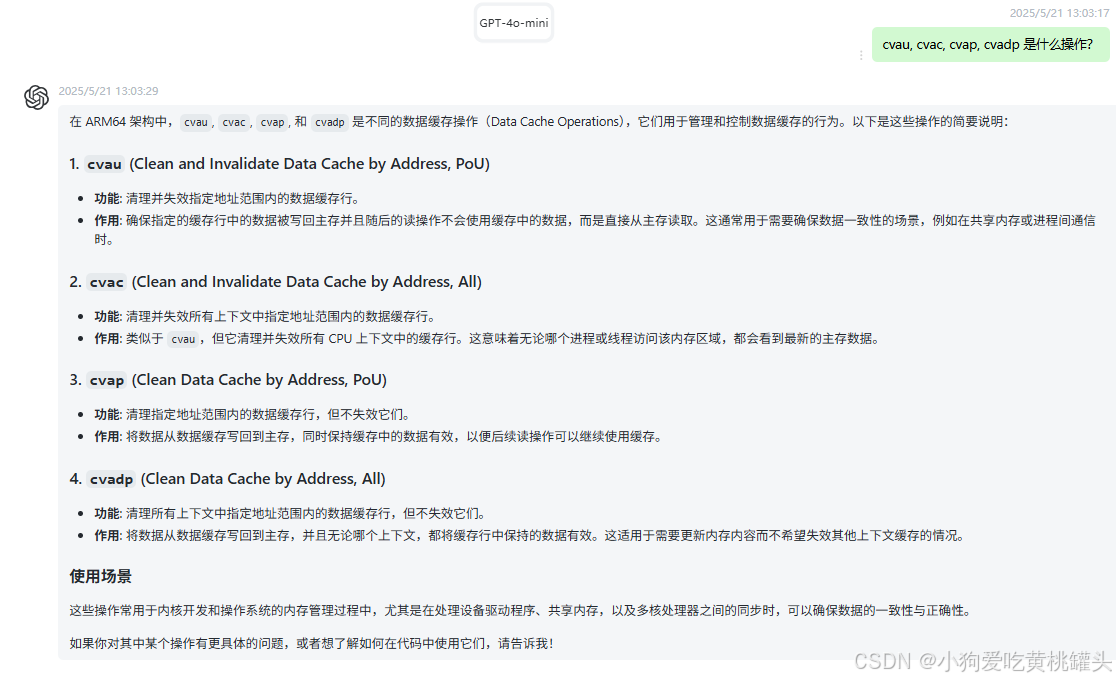The width and height of the screenshot is (1116, 681).
Task: Click the cvau badge inside the first paragraph
Action: click(196, 121)
